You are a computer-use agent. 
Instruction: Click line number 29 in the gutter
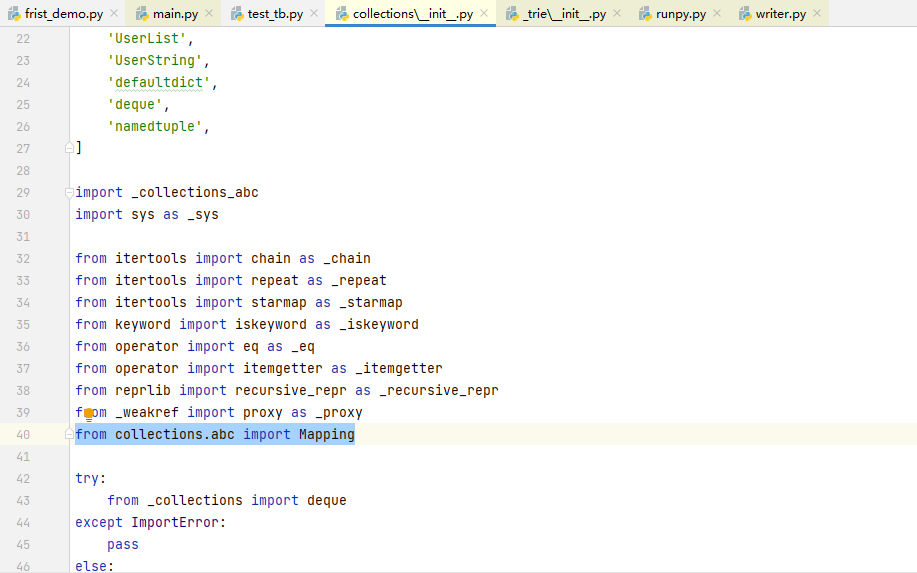tap(23, 193)
